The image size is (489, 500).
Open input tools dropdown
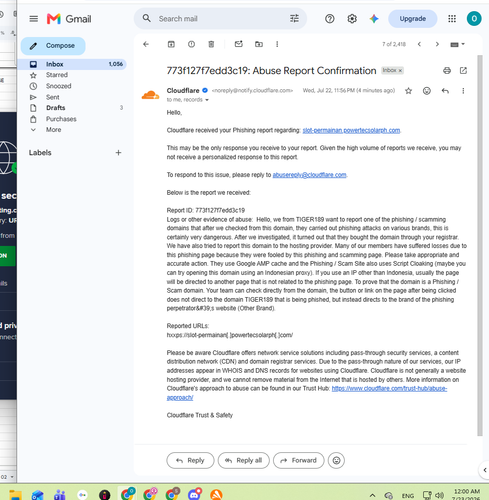pyautogui.click(x=457, y=44)
